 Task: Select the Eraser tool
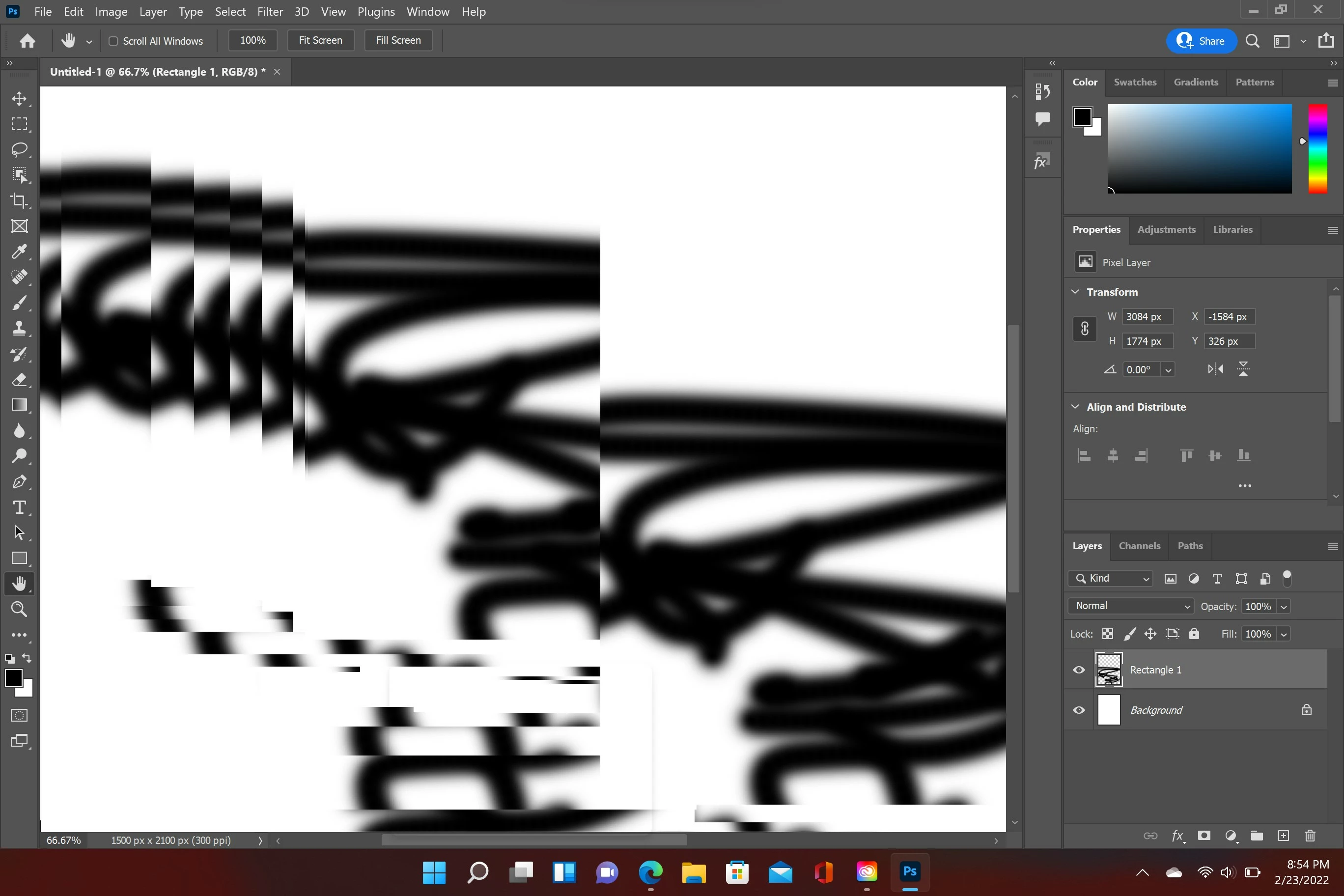click(19, 379)
